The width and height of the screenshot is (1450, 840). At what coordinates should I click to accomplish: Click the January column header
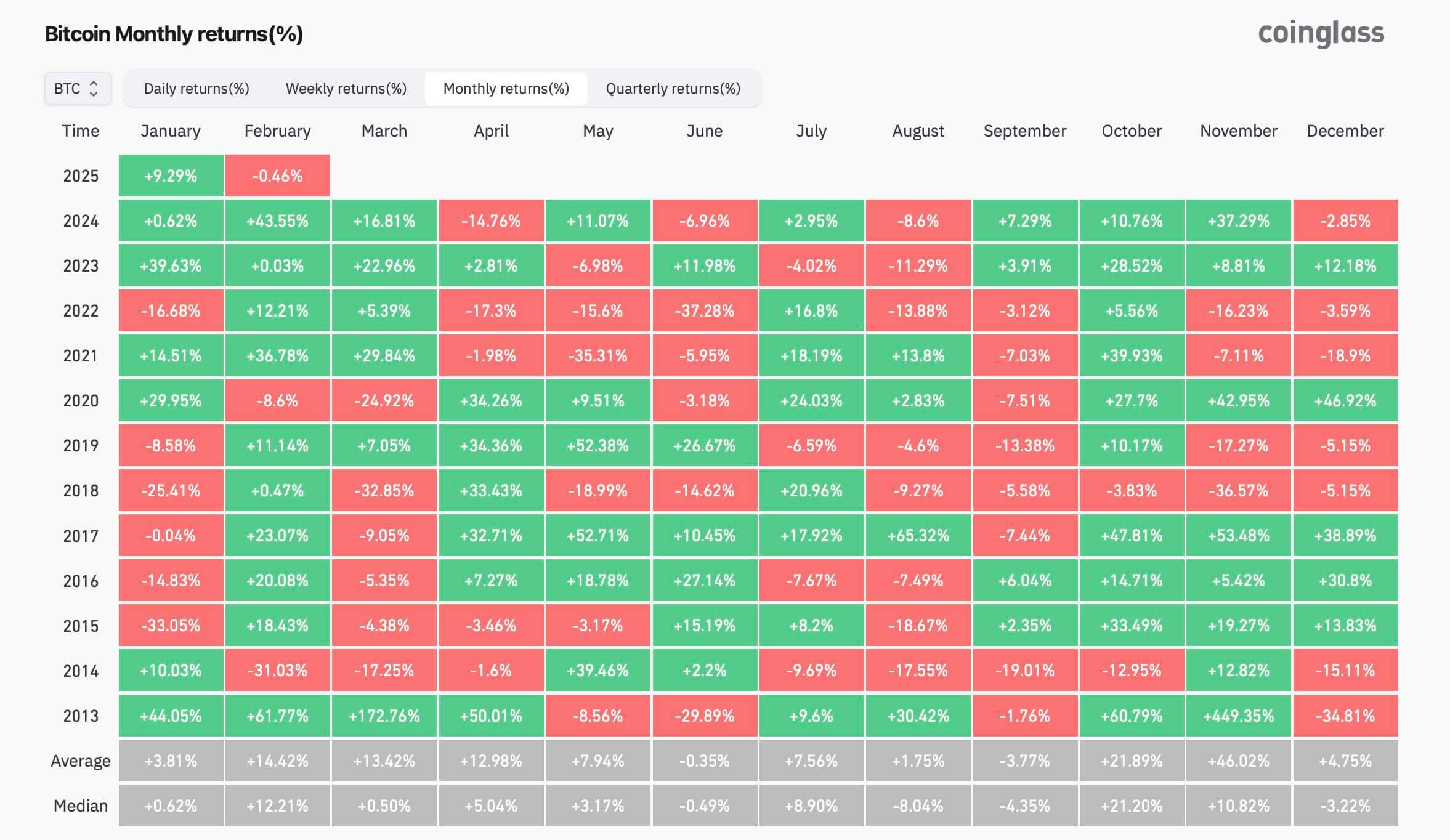coord(171,131)
